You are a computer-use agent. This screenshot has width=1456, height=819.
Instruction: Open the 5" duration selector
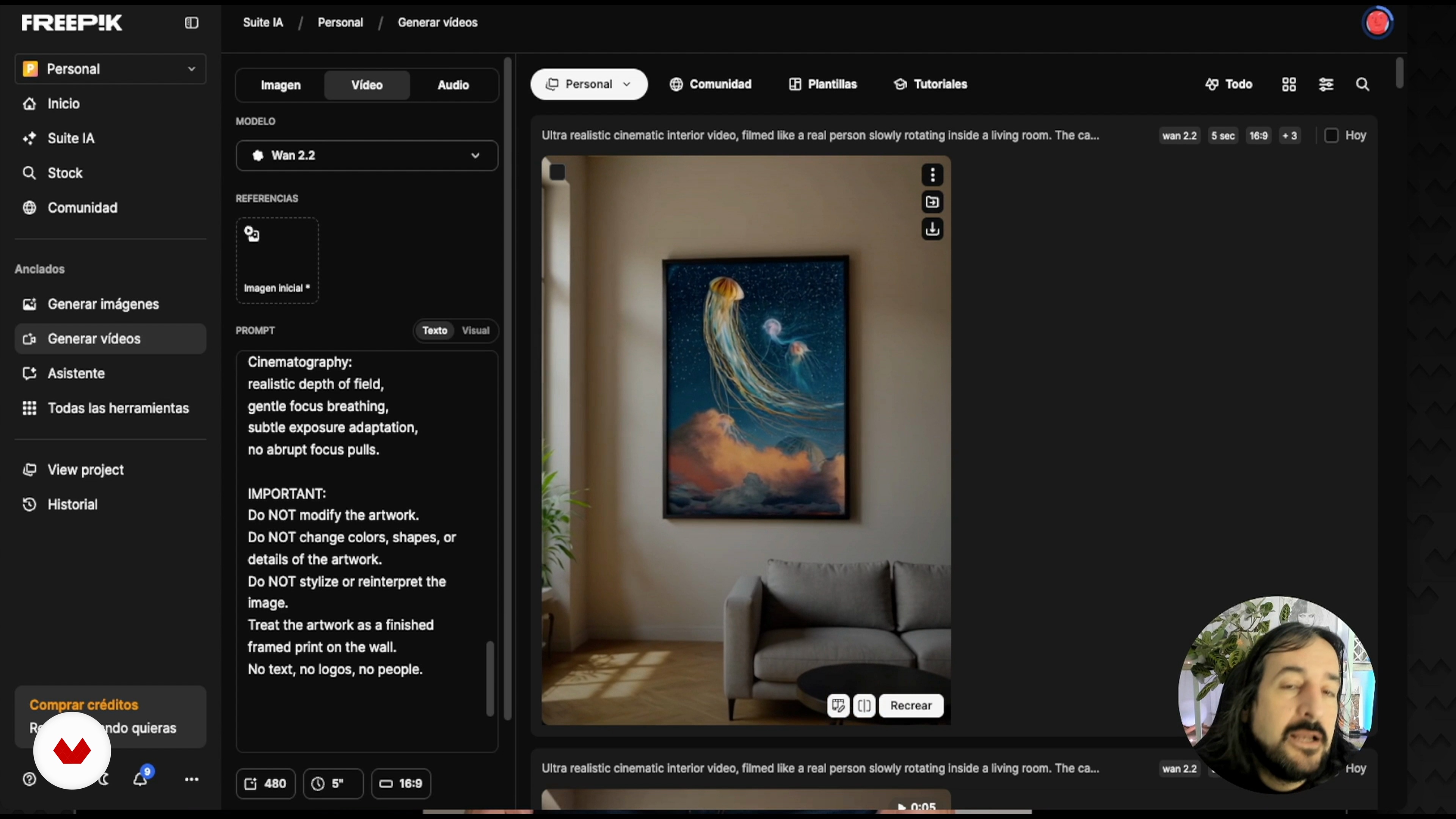pos(333,783)
